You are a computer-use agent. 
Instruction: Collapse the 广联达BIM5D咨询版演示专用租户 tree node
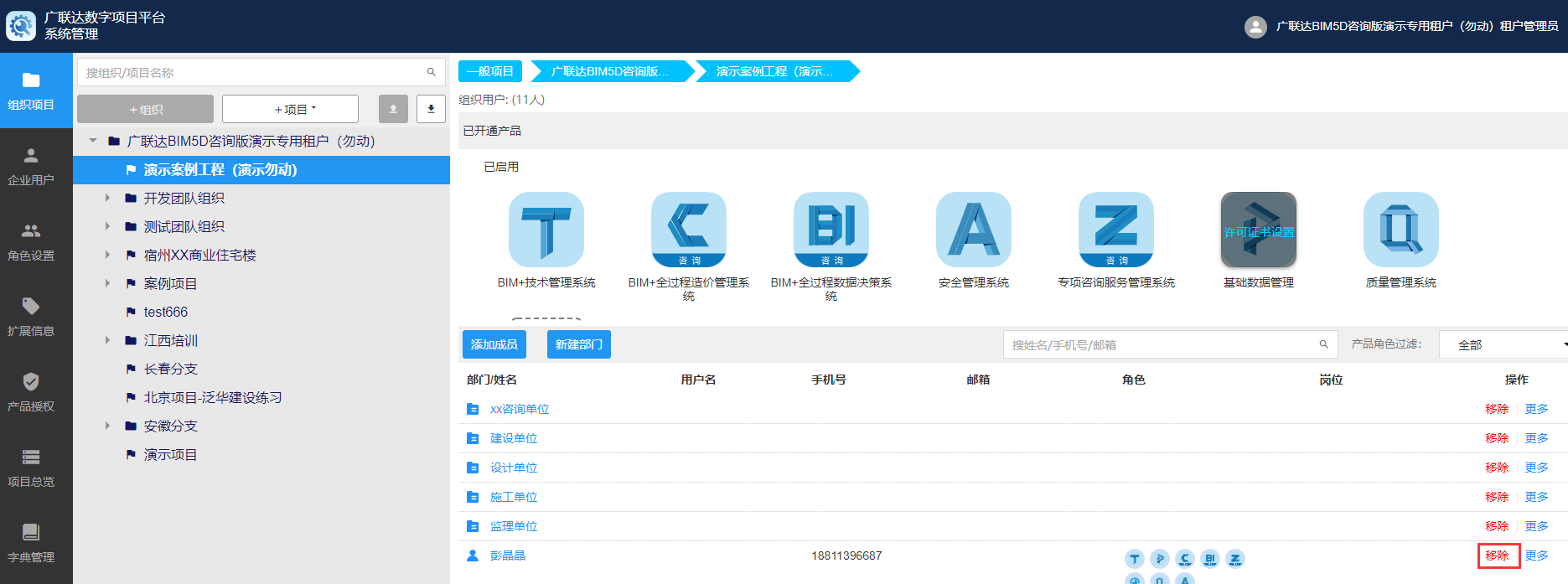tap(93, 141)
